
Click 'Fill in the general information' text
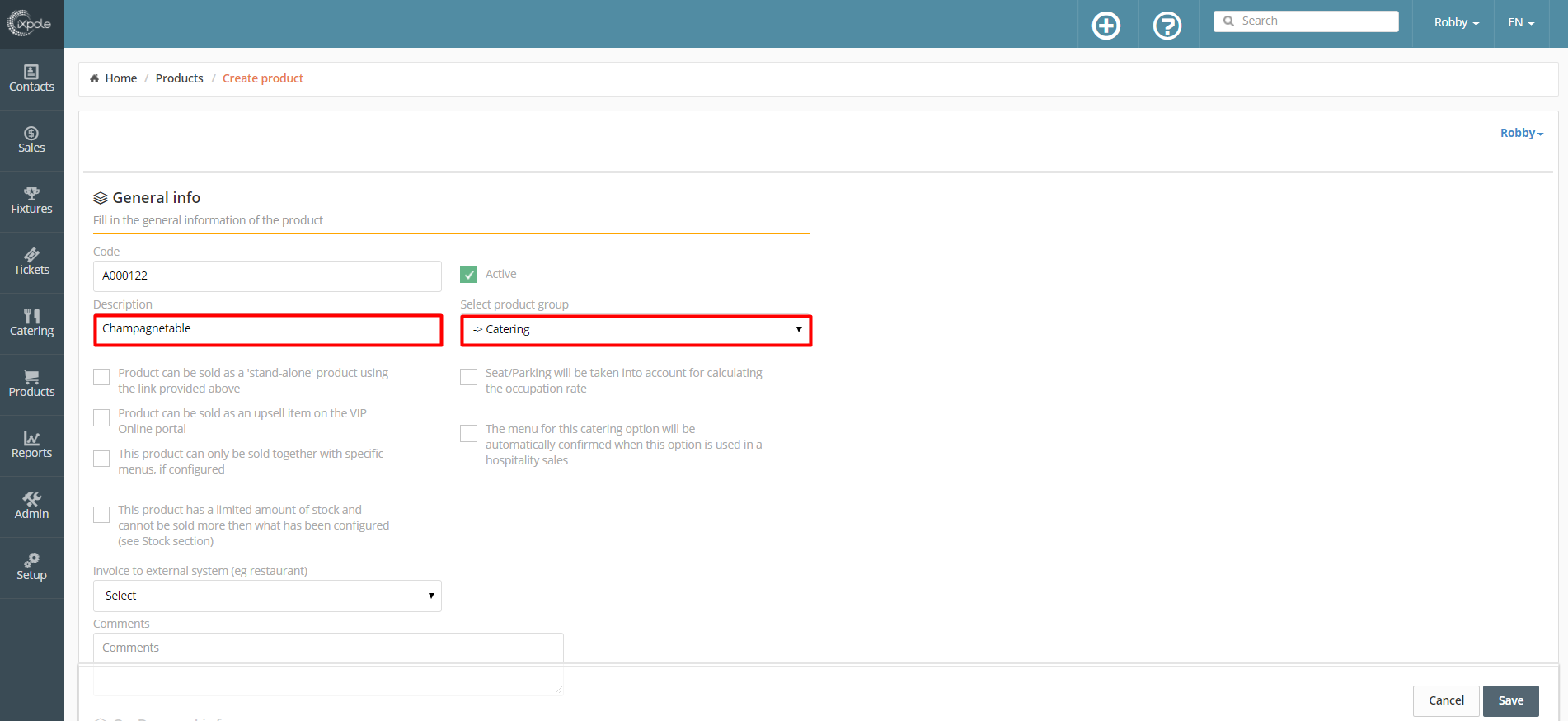click(x=208, y=220)
